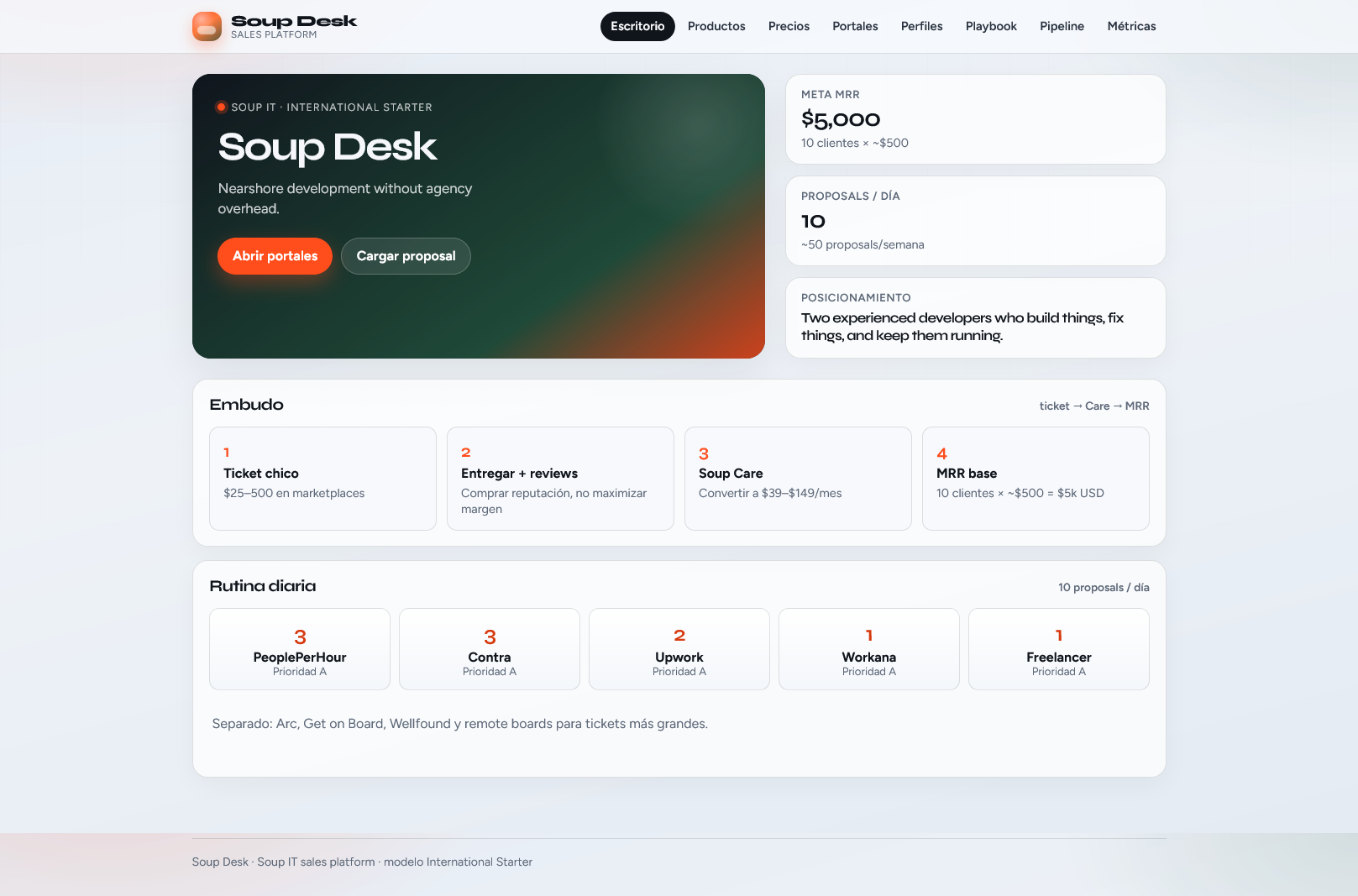Open the Escritorio tab

637,26
